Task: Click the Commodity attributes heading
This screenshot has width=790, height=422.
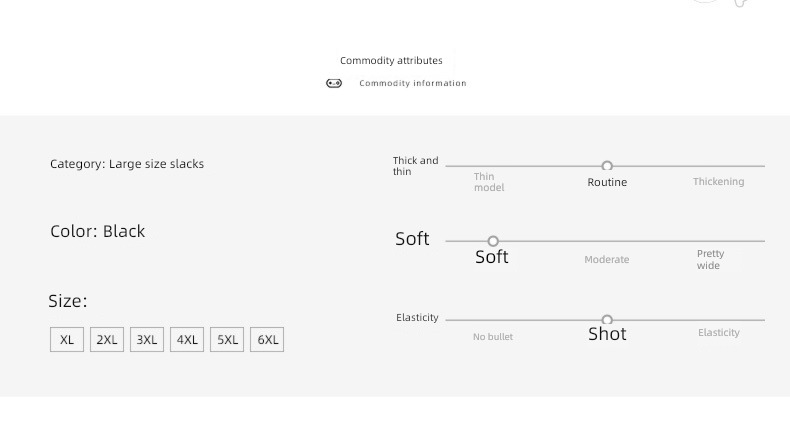Action: 391,60
